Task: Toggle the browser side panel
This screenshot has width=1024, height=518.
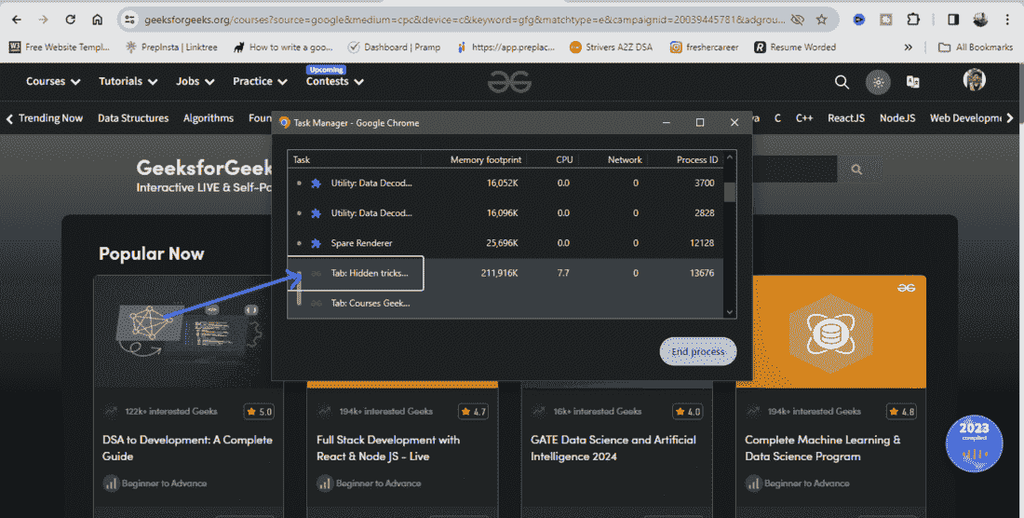Action: tap(953, 20)
